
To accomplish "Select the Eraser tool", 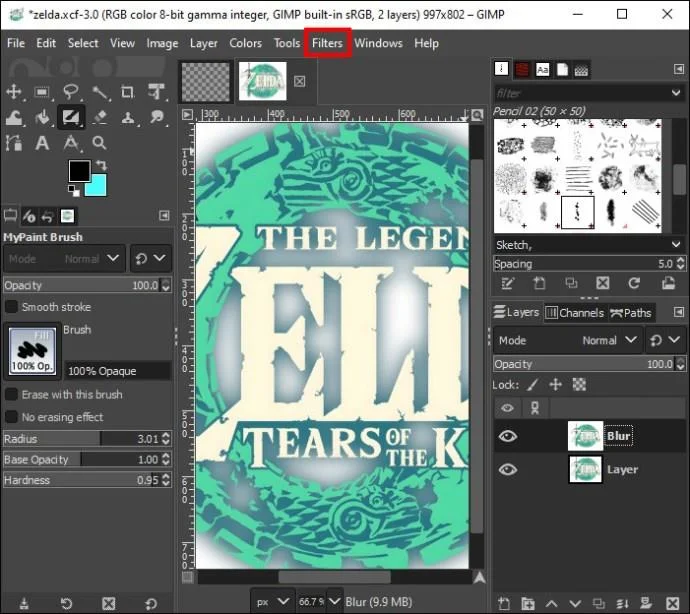I will coord(100,118).
